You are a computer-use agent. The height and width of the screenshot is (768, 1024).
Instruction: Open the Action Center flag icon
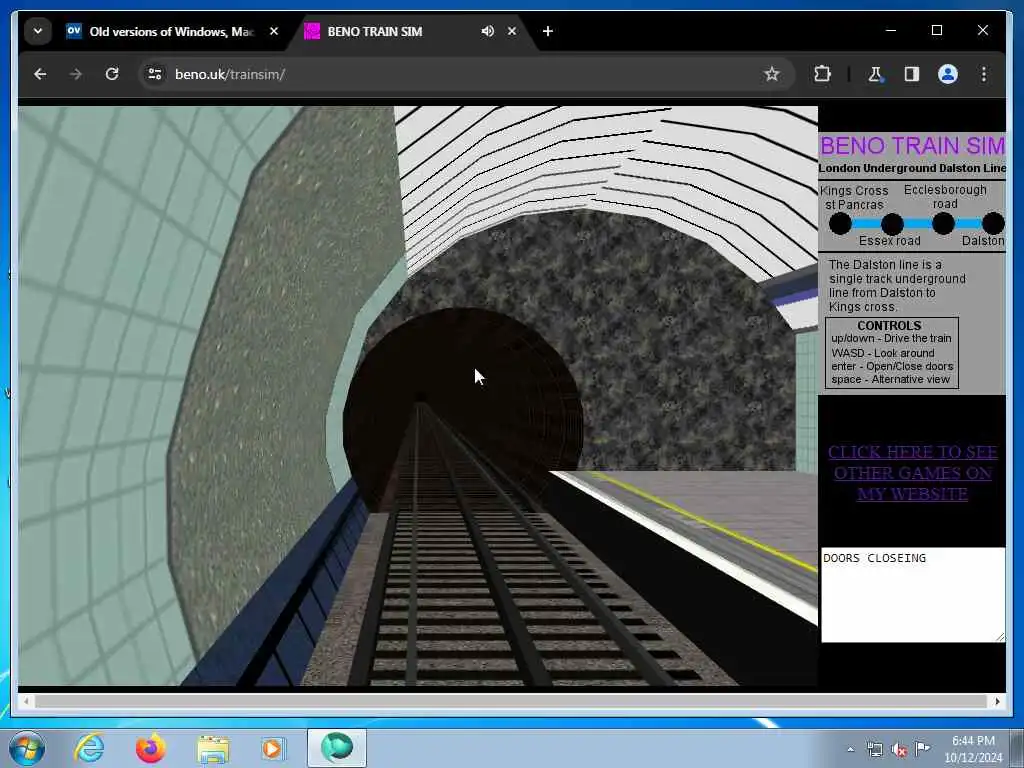[x=922, y=749]
